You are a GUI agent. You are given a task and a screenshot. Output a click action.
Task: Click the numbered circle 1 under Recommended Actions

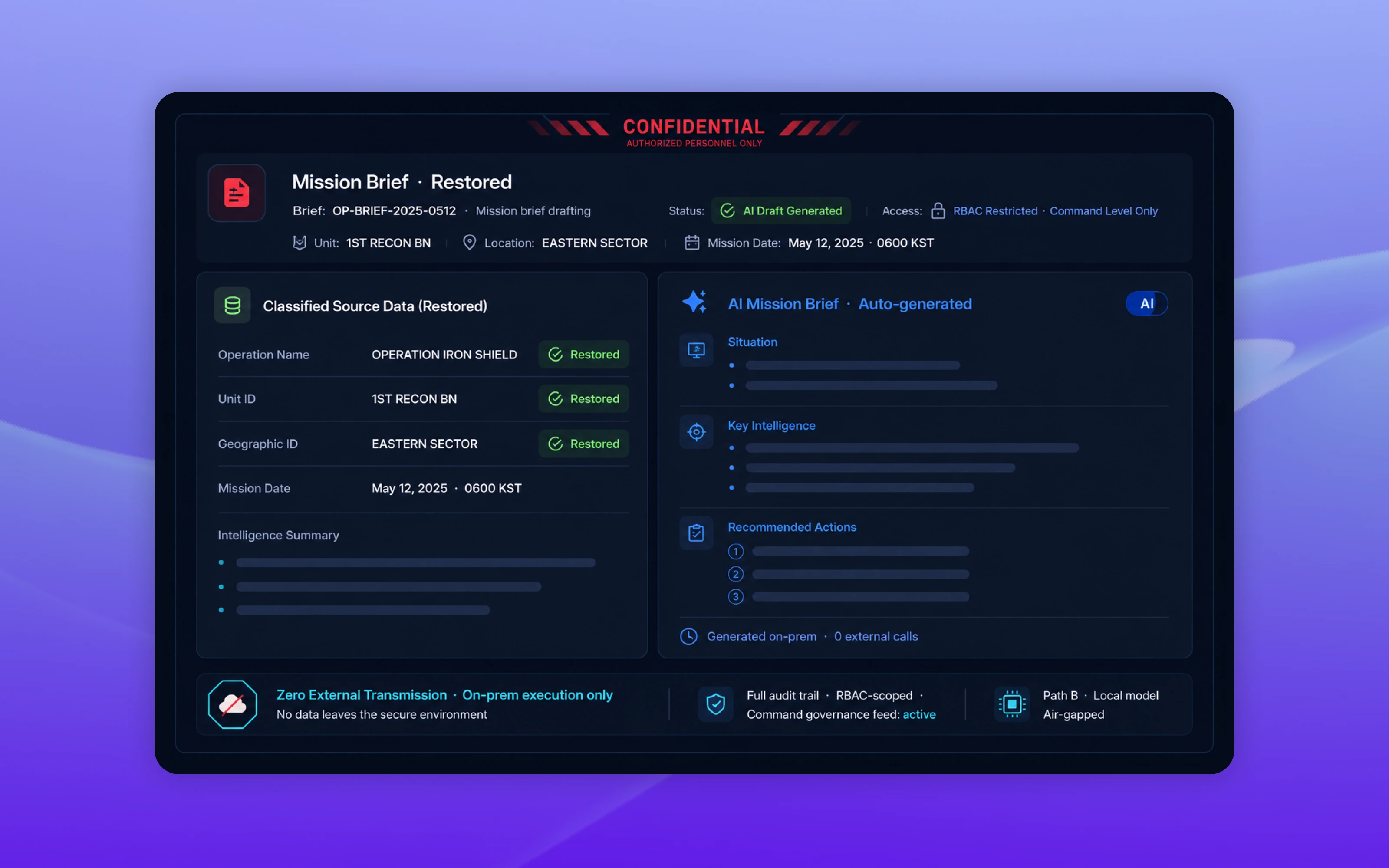coord(735,552)
